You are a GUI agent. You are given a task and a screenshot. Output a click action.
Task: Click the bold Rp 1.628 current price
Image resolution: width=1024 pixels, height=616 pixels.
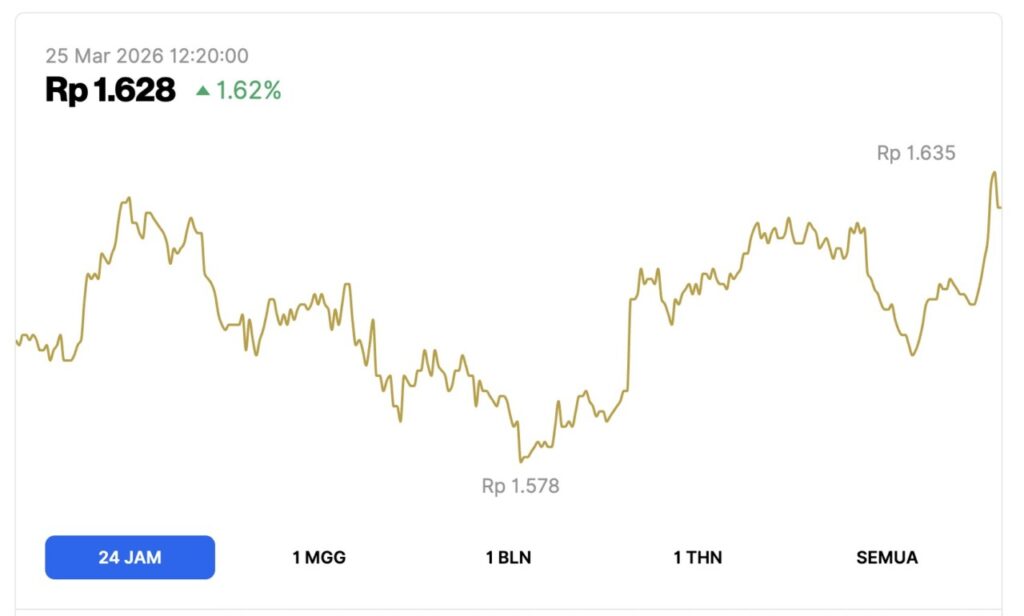click(x=110, y=91)
